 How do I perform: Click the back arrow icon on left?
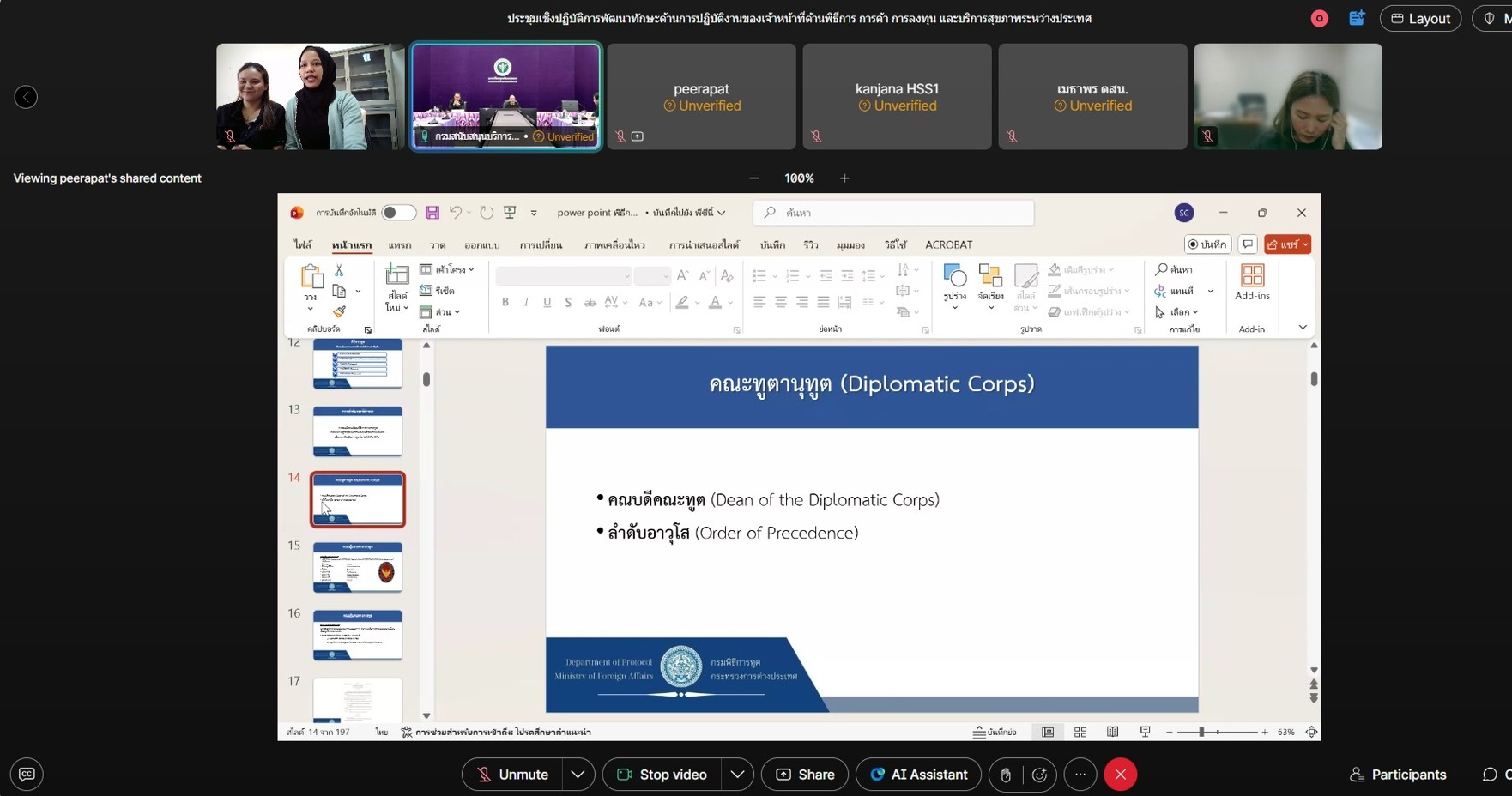[x=26, y=97]
